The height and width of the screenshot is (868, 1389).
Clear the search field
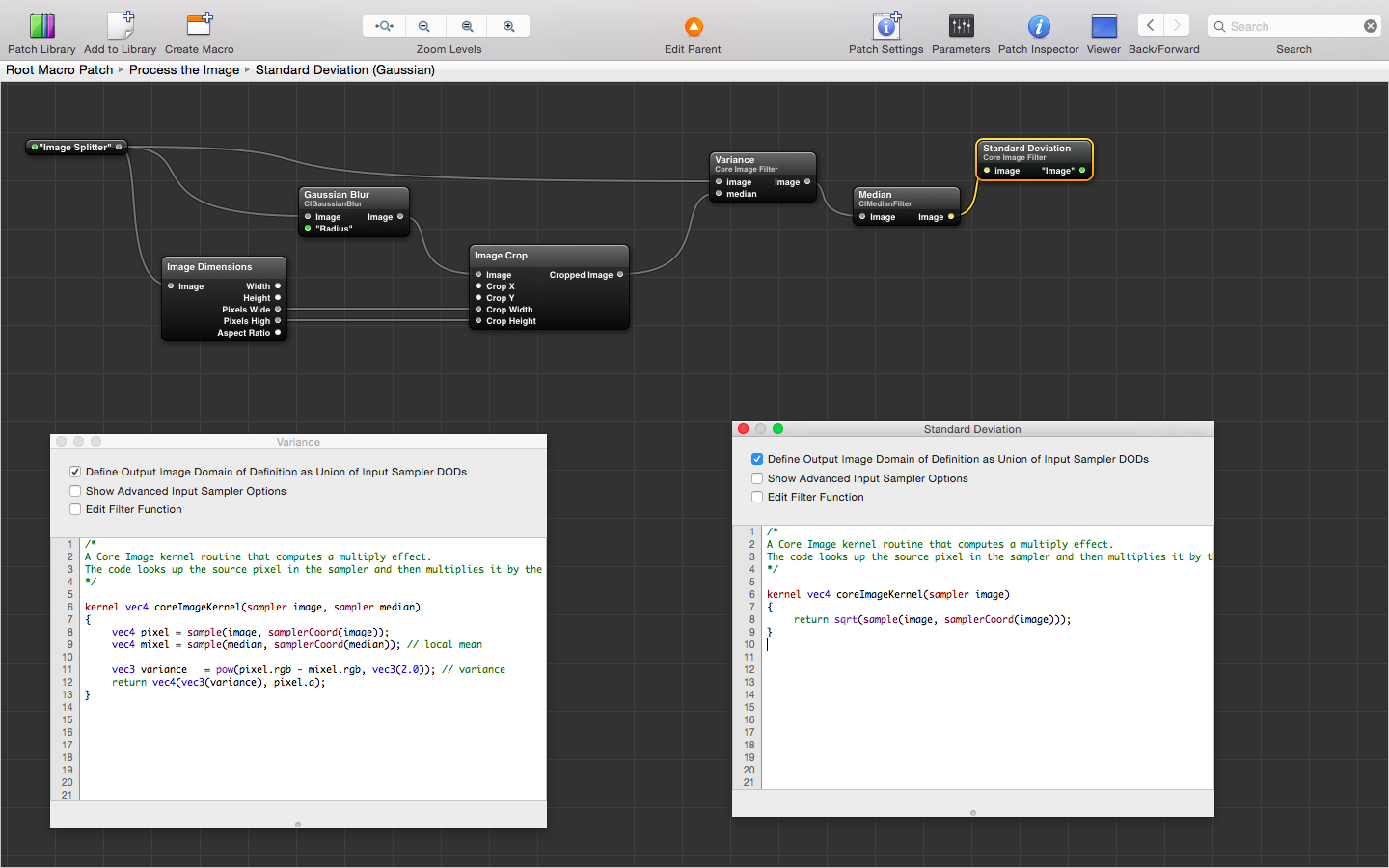point(1371,26)
